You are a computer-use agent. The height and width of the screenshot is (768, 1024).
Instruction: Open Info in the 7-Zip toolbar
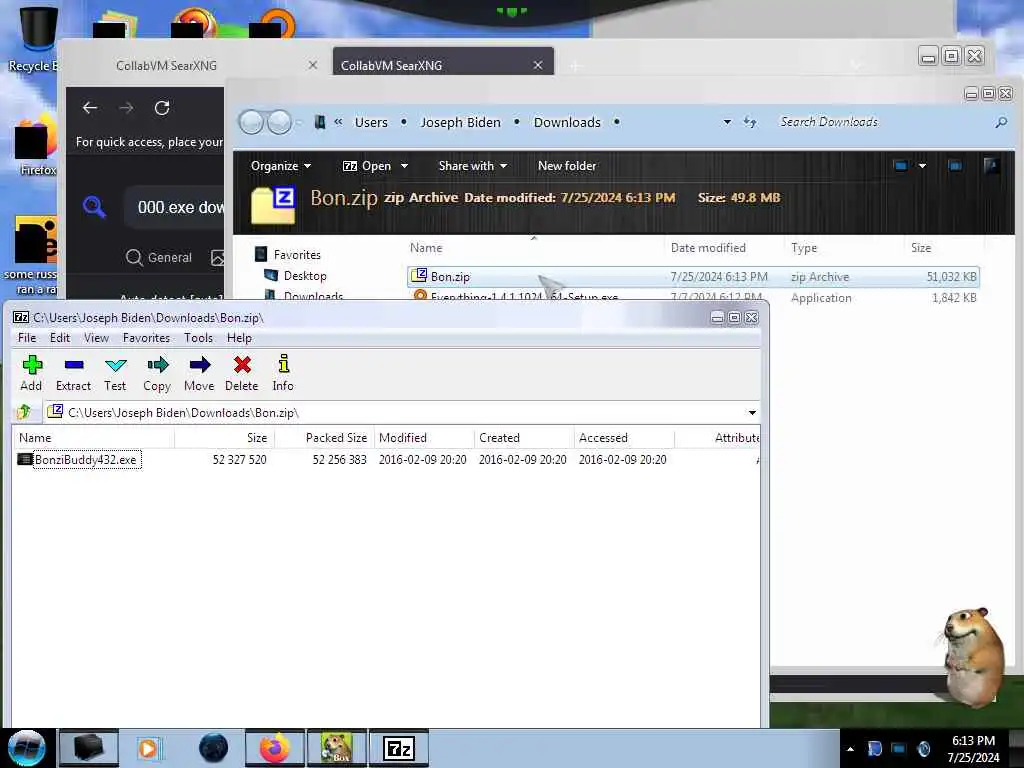[x=283, y=374]
